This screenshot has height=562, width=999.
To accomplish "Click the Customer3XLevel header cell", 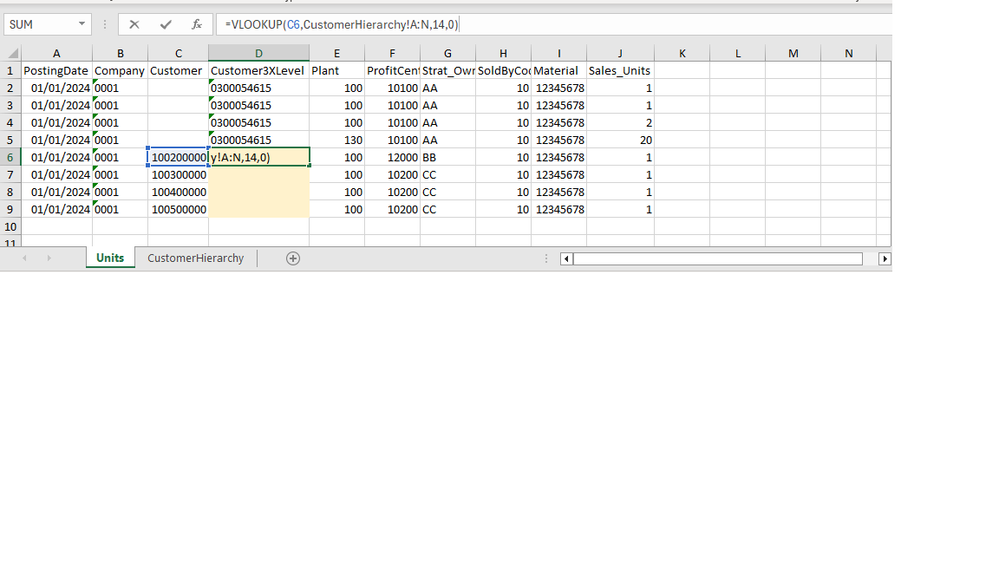I will [x=259, y=71].
